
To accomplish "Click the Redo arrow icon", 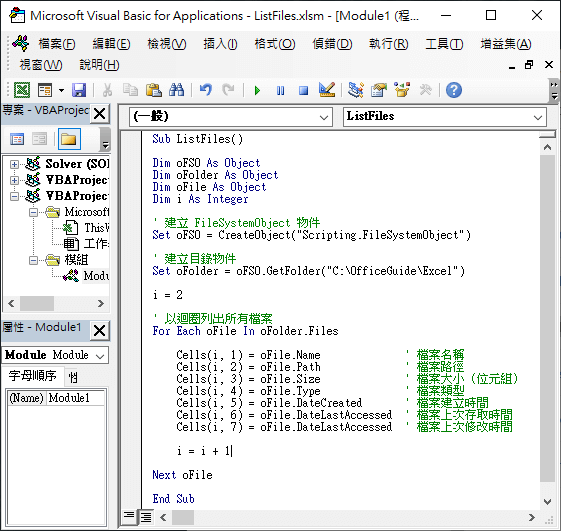I will (x=228, y=90).
